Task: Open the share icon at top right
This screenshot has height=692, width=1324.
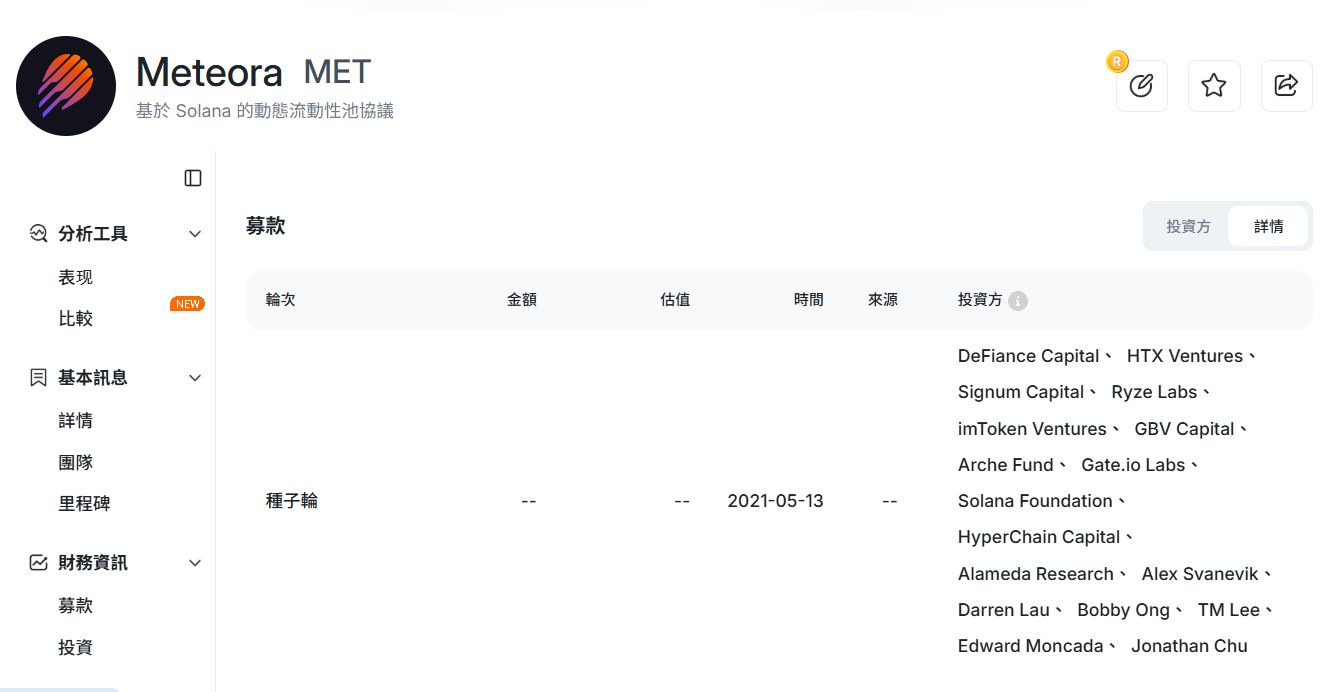Action: (1286, 86)
